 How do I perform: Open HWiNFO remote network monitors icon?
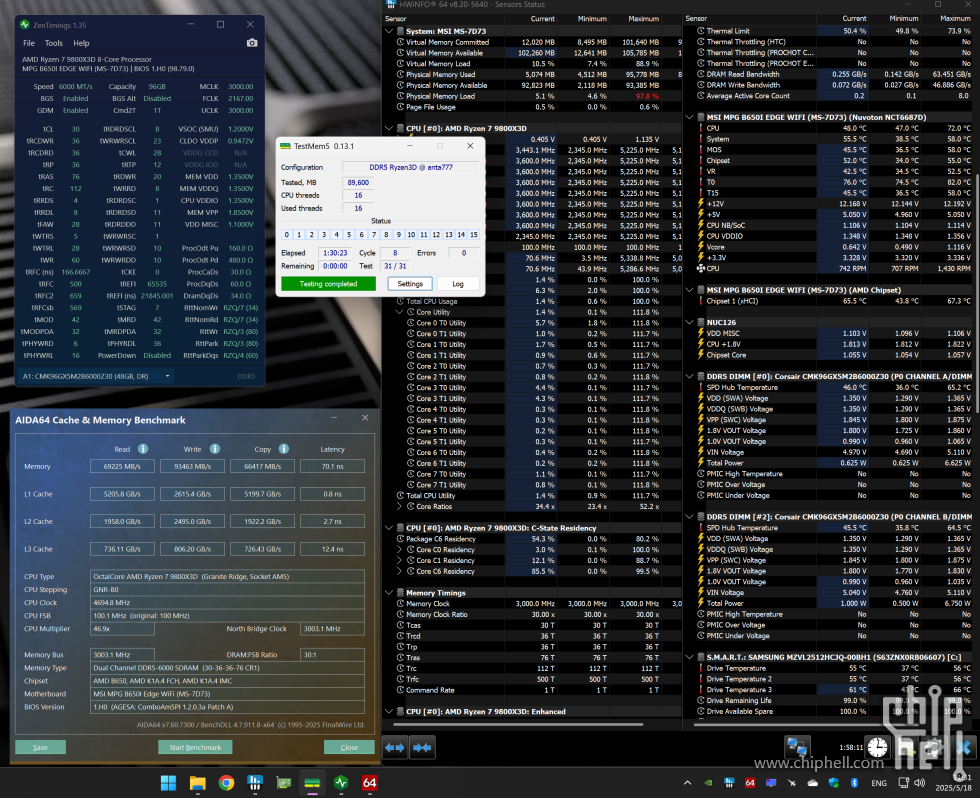[797, 747]
